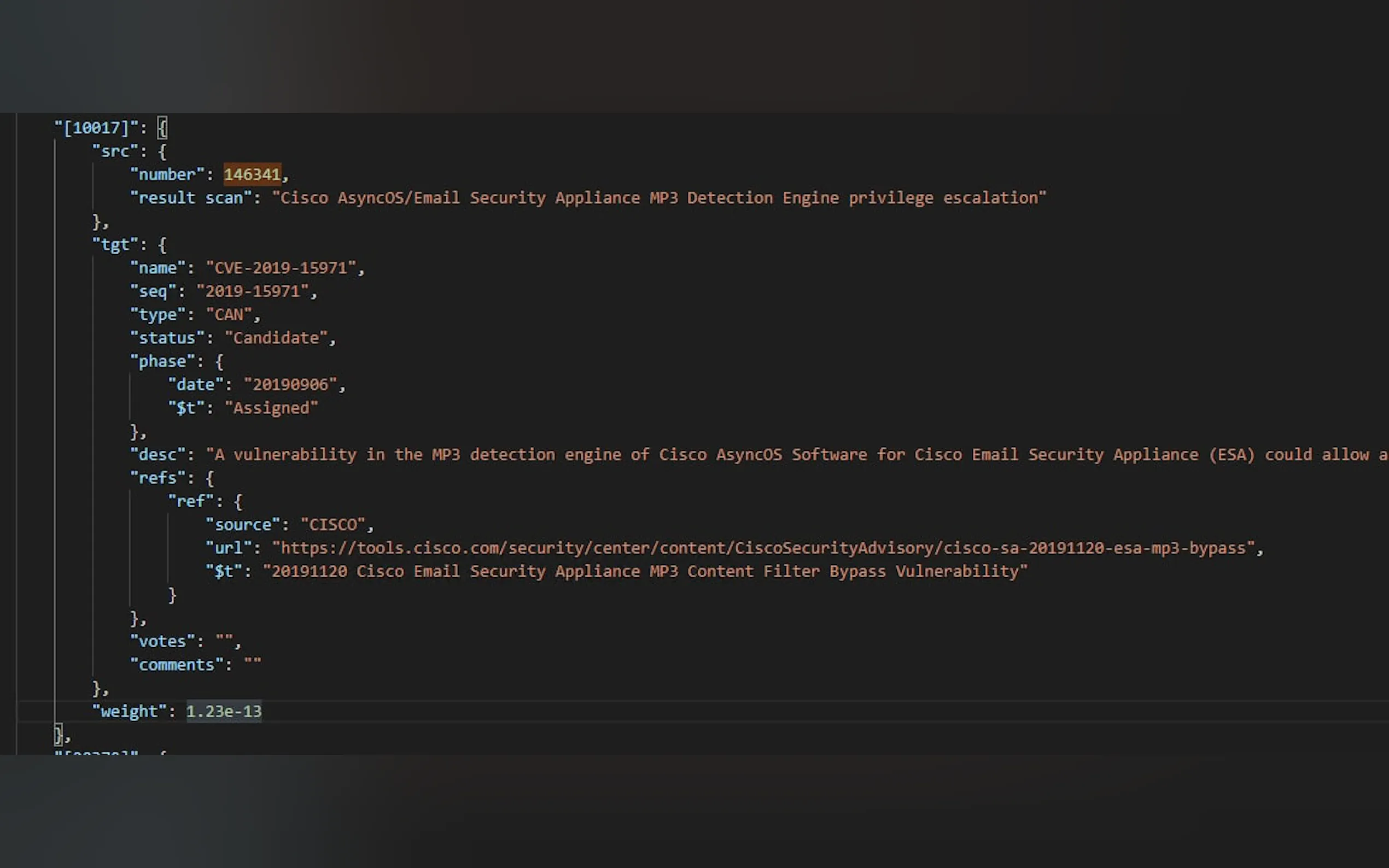Click the "tgt" key name
This screenshot has height=868, width=1389.
115,244
